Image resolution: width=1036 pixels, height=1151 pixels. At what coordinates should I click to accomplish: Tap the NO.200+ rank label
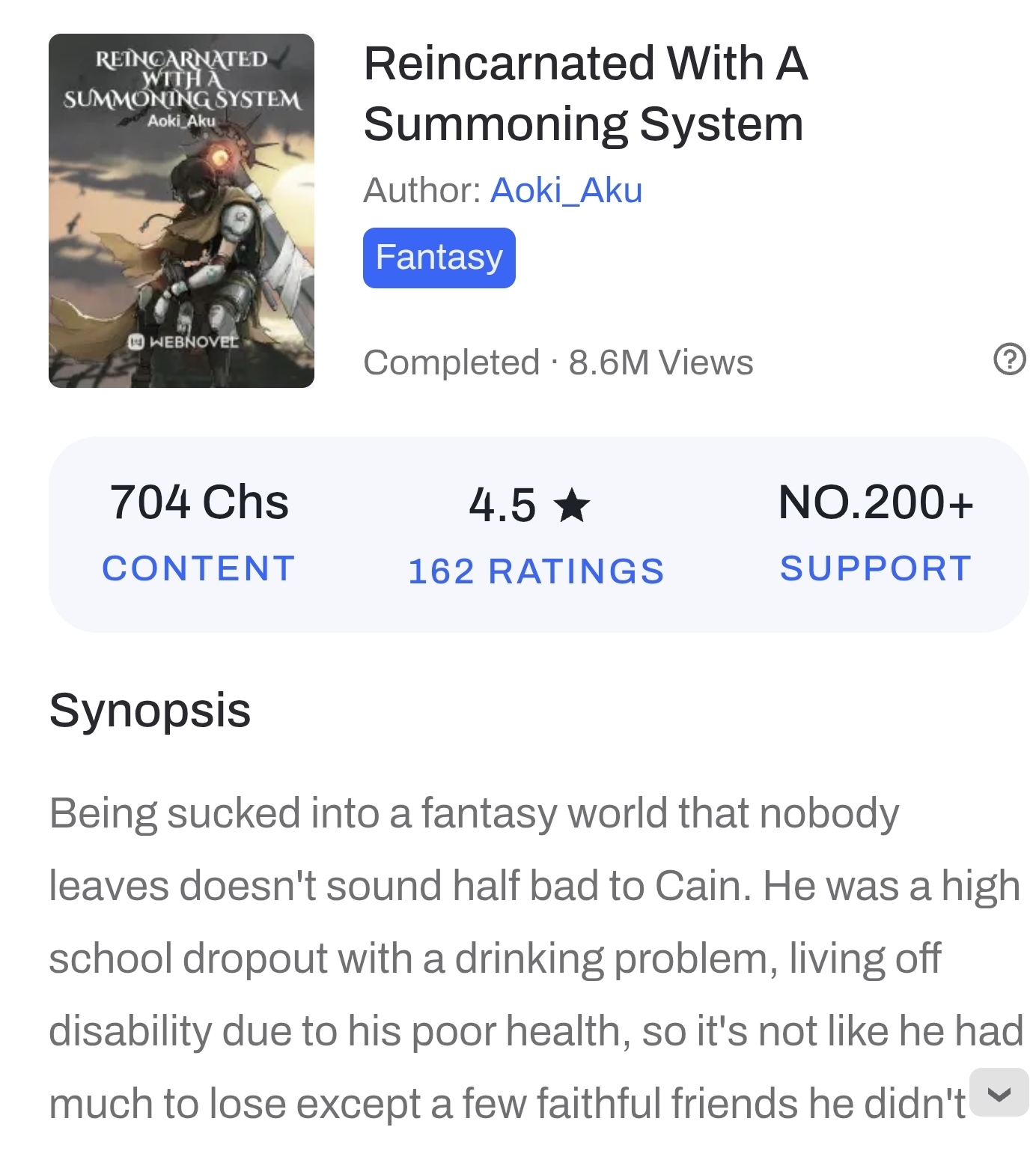pos(876,502)
